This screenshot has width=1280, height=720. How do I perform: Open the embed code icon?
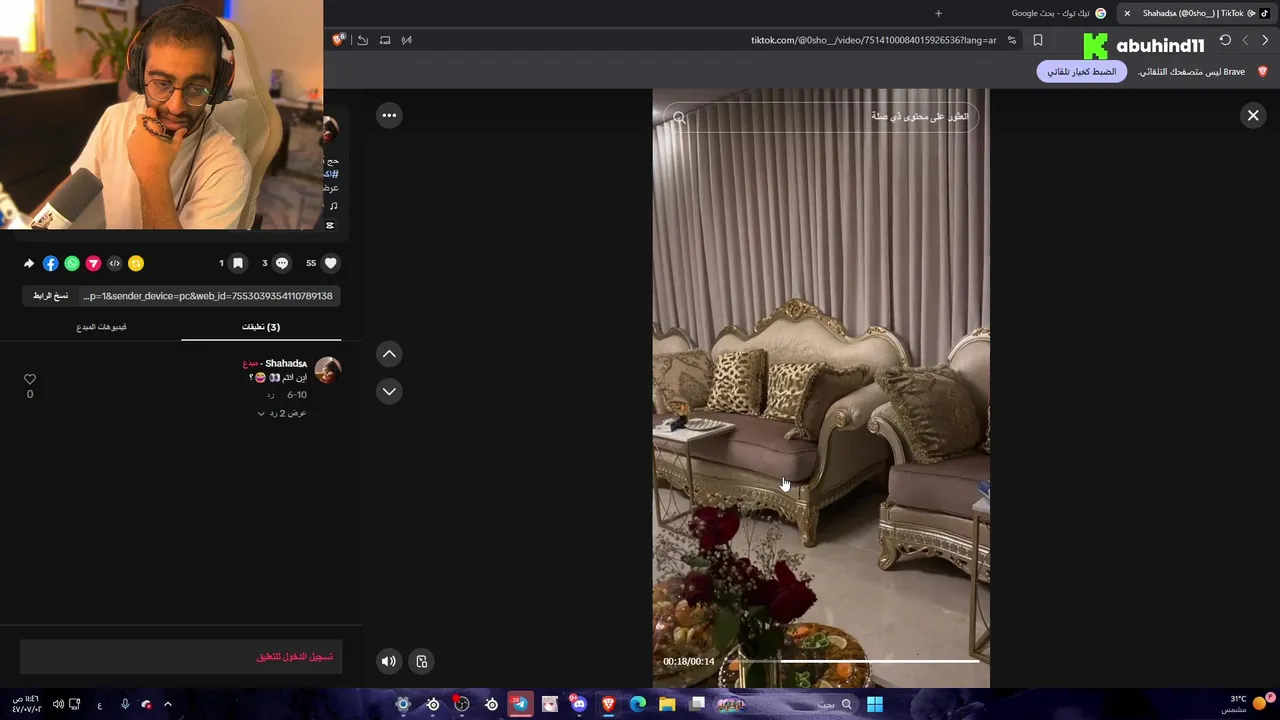click(115, 263)
